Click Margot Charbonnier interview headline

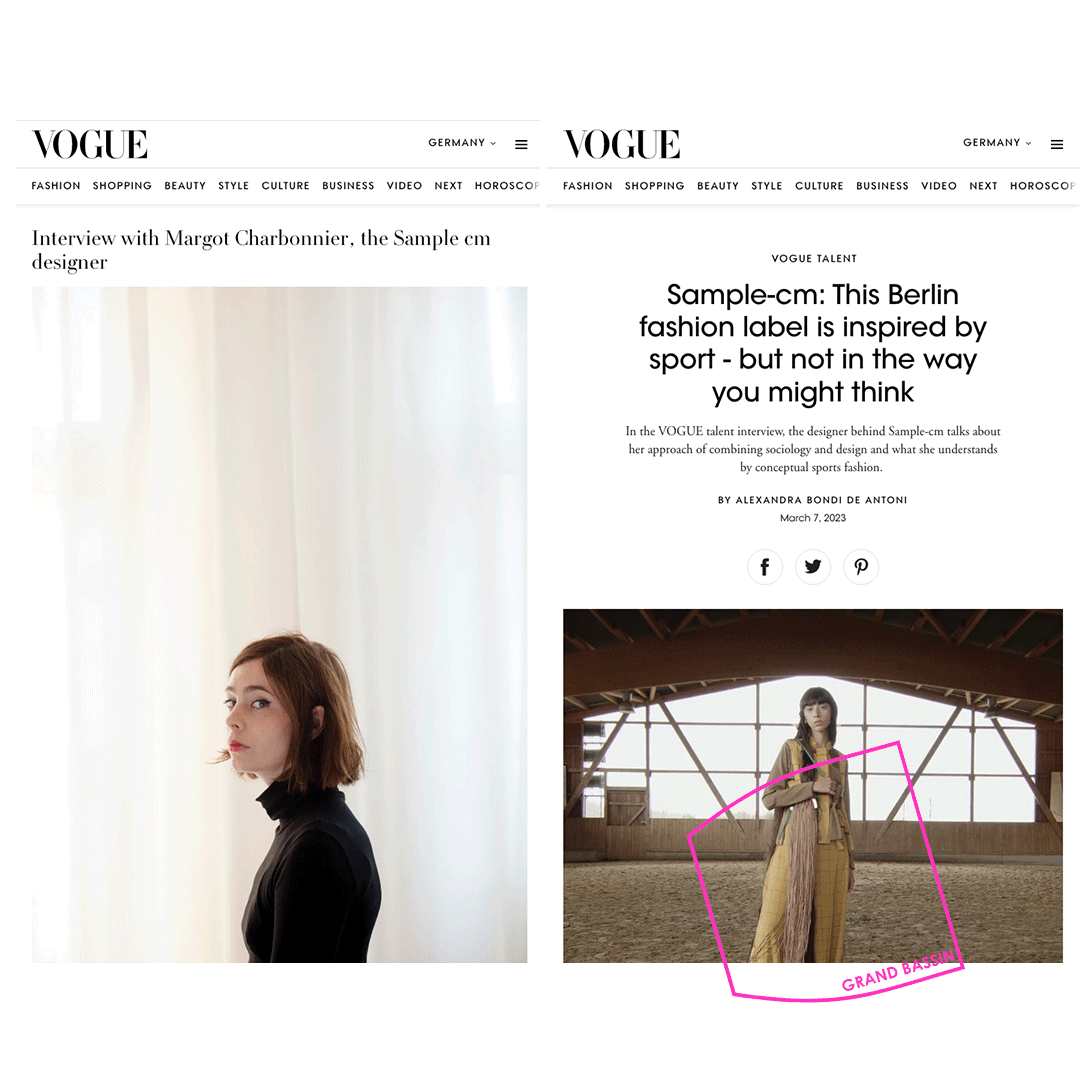point(261,249)
